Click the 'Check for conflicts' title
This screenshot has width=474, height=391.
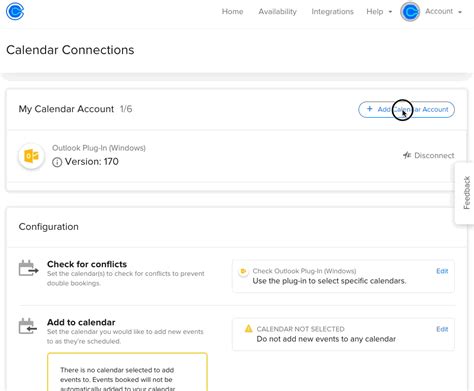coord(87,264)
